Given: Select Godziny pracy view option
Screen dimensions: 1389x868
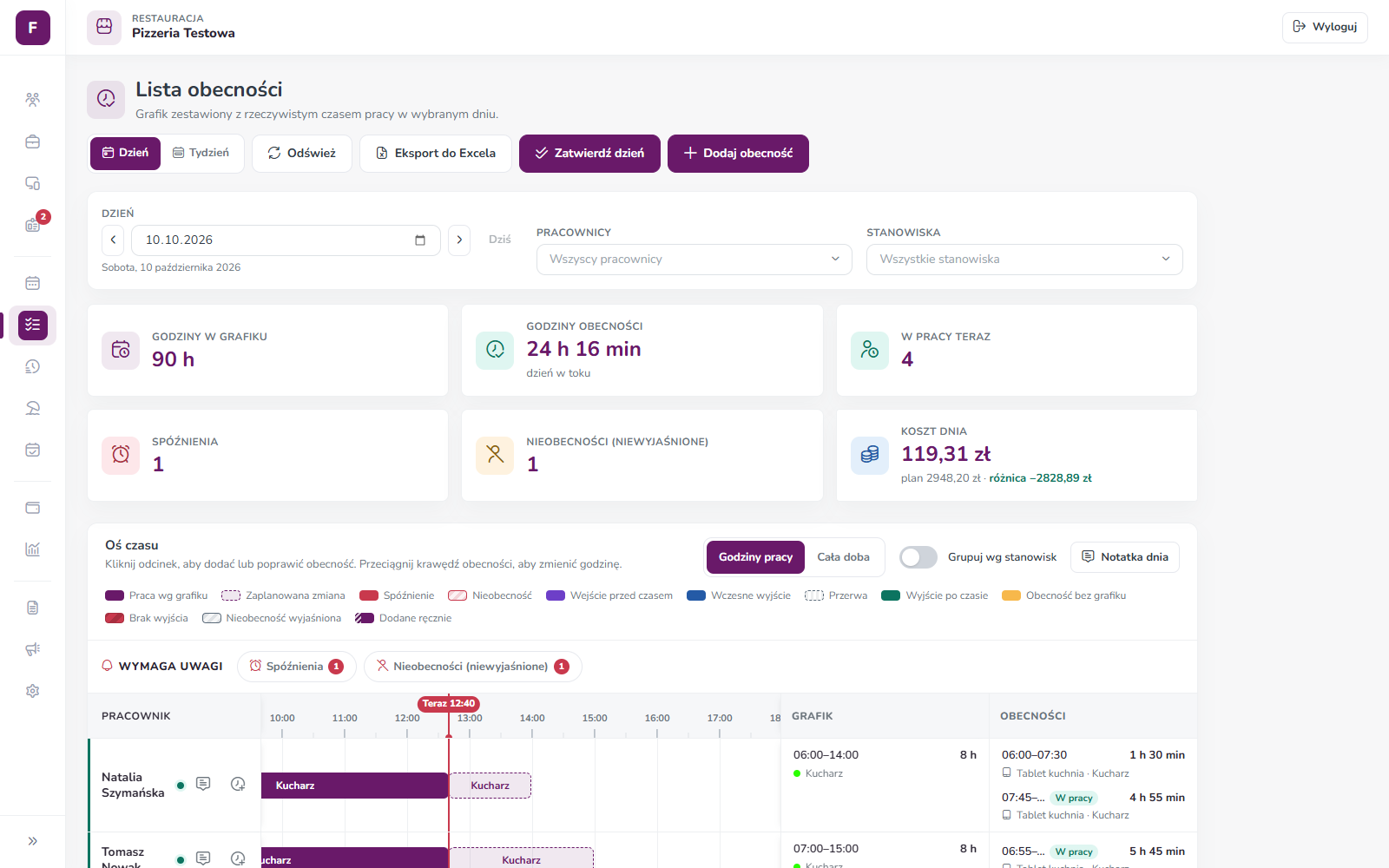Looking at the screenshot, I should [755, 557].
